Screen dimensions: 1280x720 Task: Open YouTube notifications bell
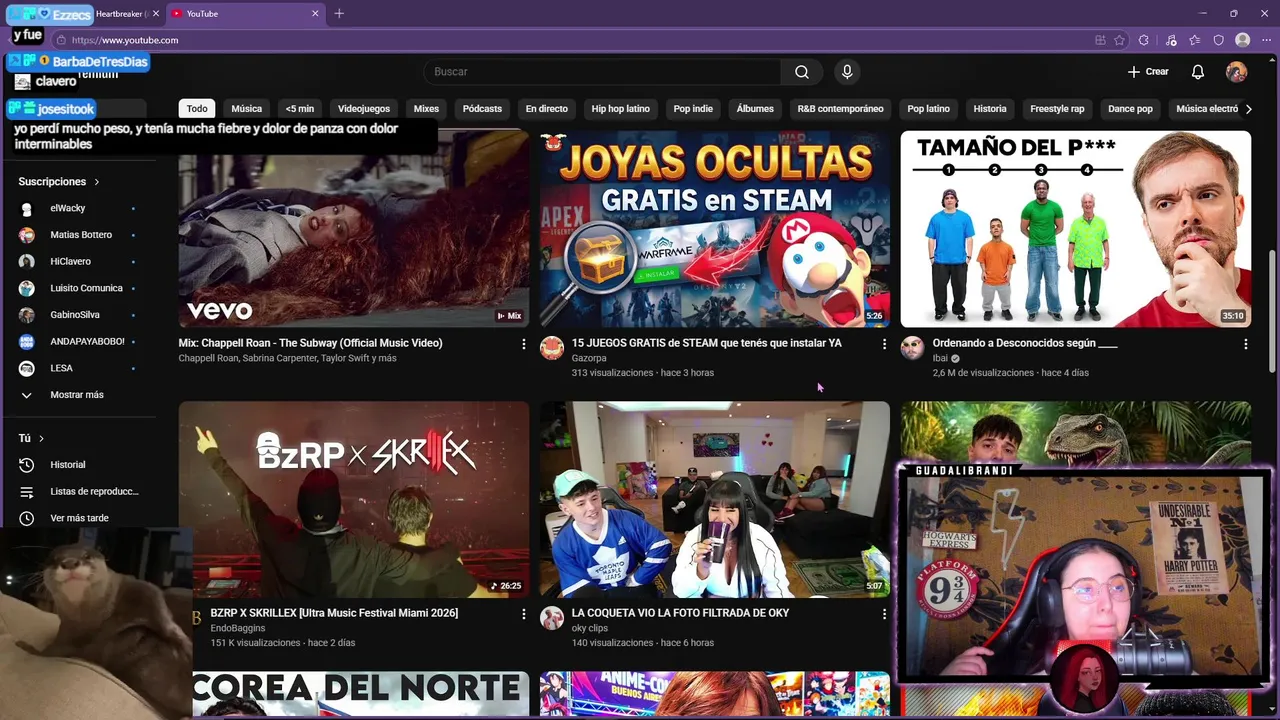(x=1198, y=72)
